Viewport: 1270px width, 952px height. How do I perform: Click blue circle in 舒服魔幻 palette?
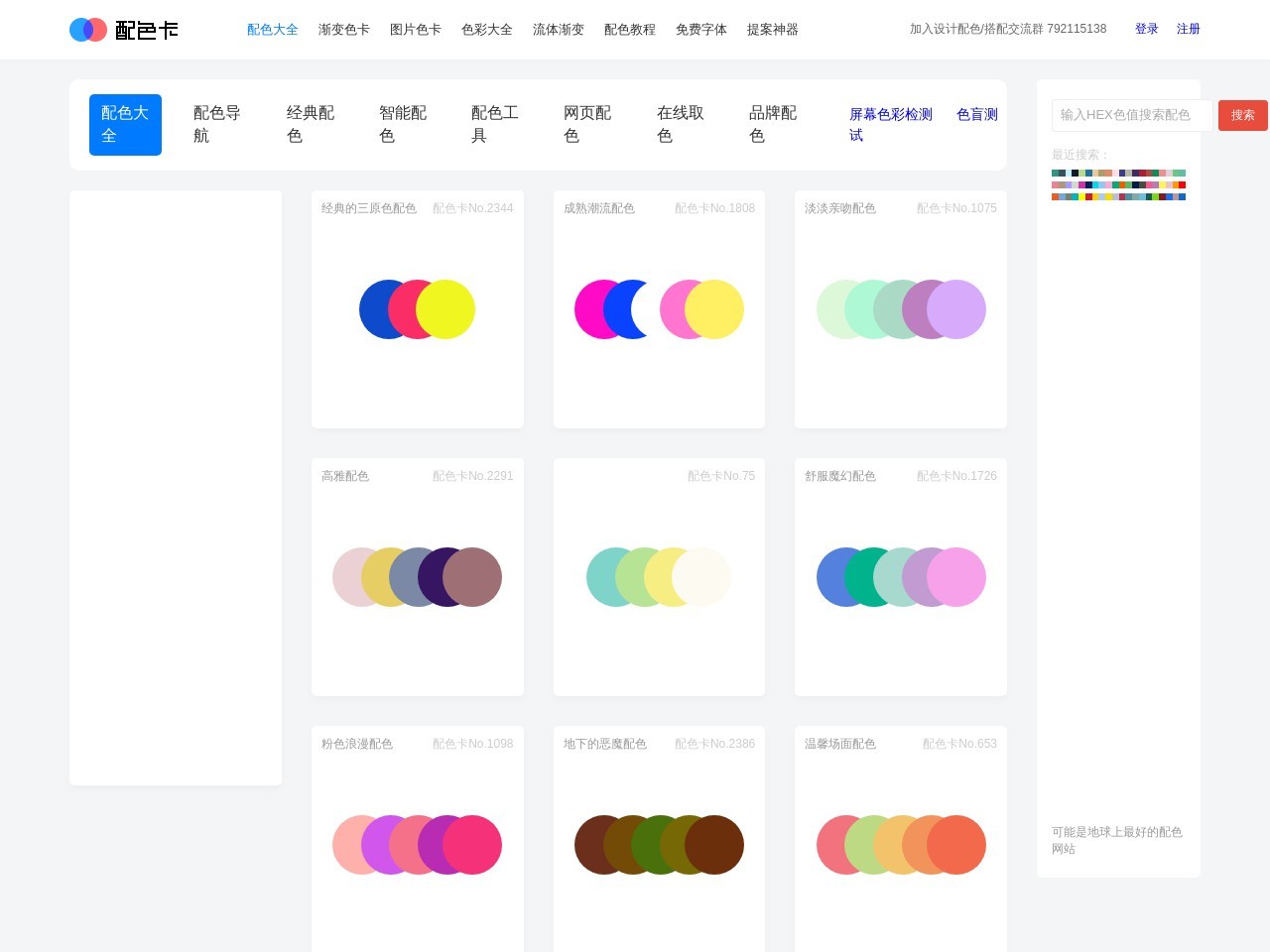click(x=830, y=577)
